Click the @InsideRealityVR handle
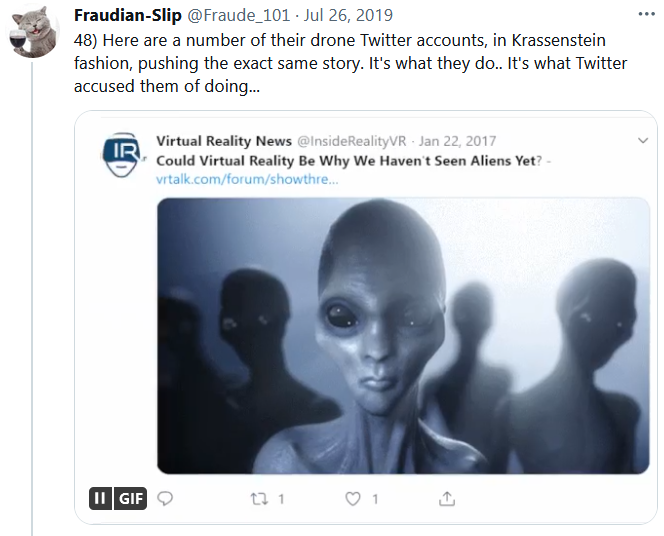 (x=351, y=141)
